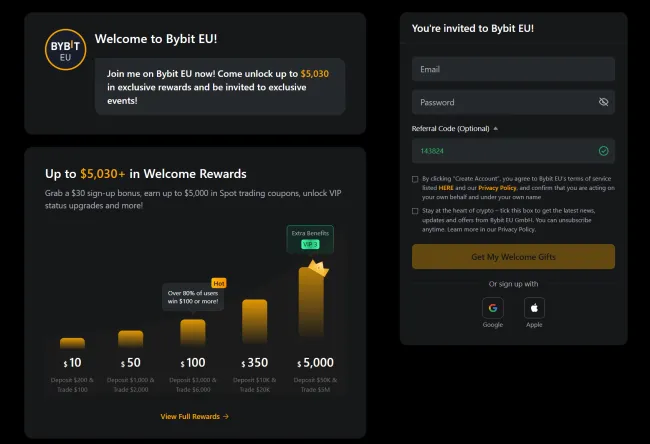Click the Deposit $3,000 & Trade $6,000 text
650x444 pixels.
click(x=193, y=385)
